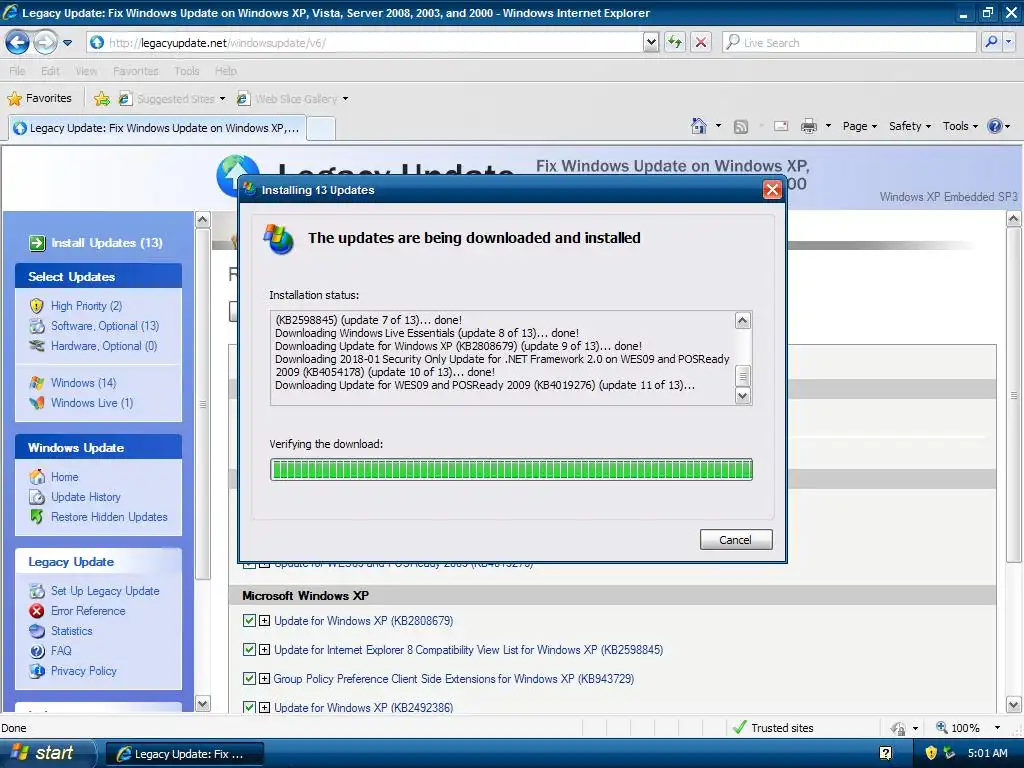
Task: Select Hardware, Optional (0) updates
Action: pyautogui.click(x=104, y=346)
